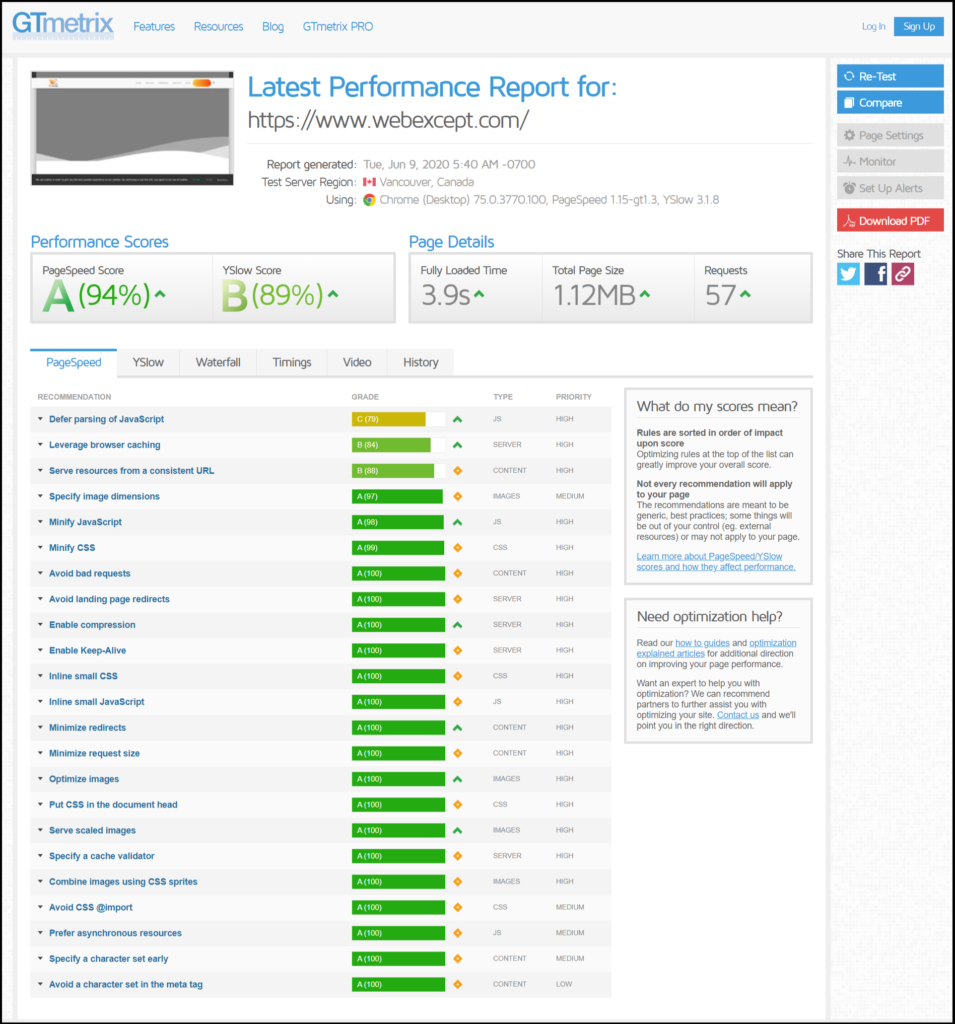This screenshot has height=1024, width=955.
Task: Share report on Facebook icon
Action: tap(875, 274)
